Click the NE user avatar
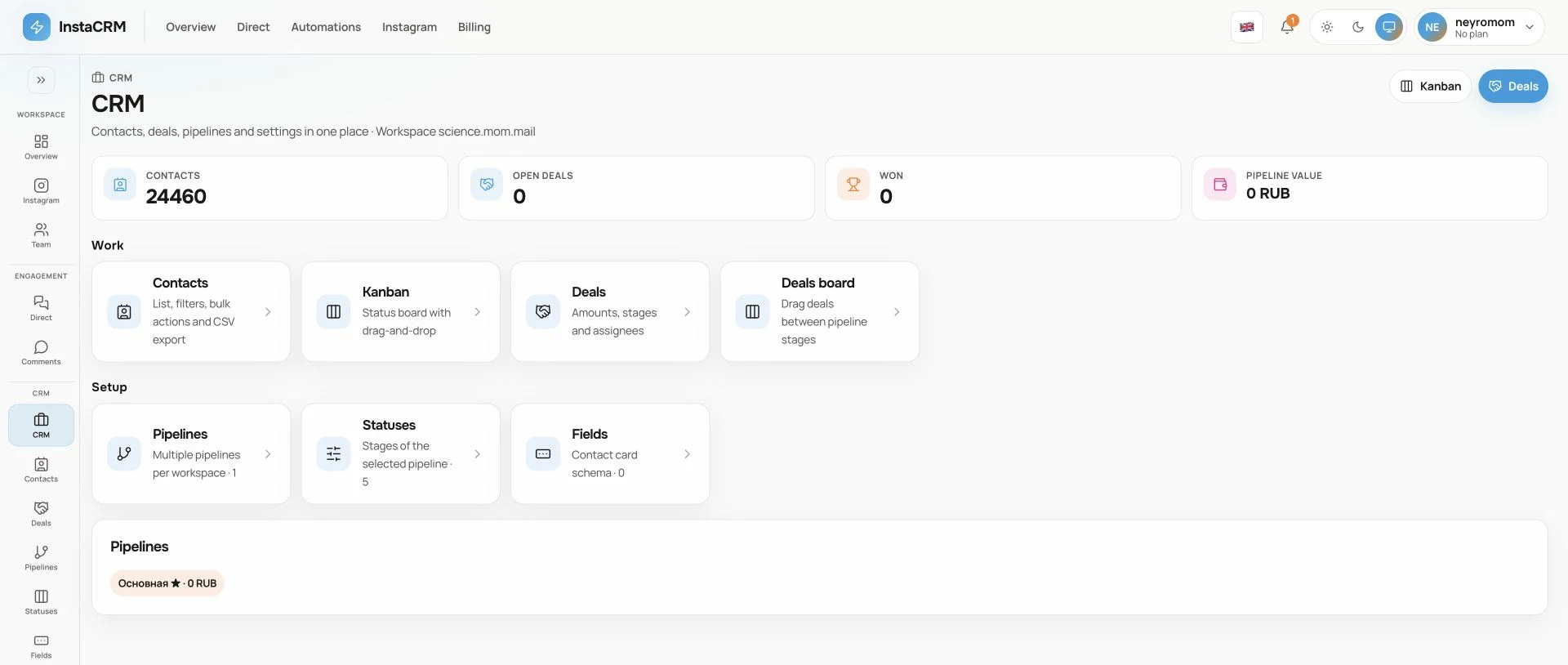This screenshot has height=665, width=1568. (1432, 27)
